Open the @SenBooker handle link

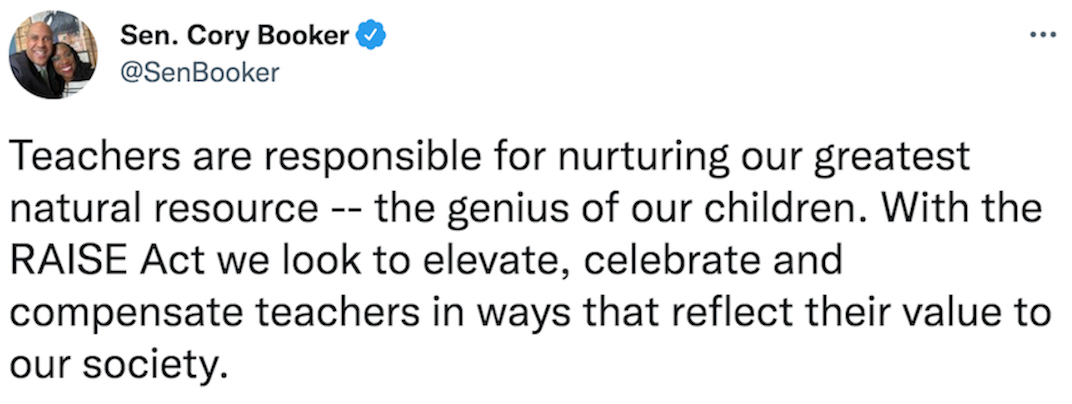click(x=200, y=72)
